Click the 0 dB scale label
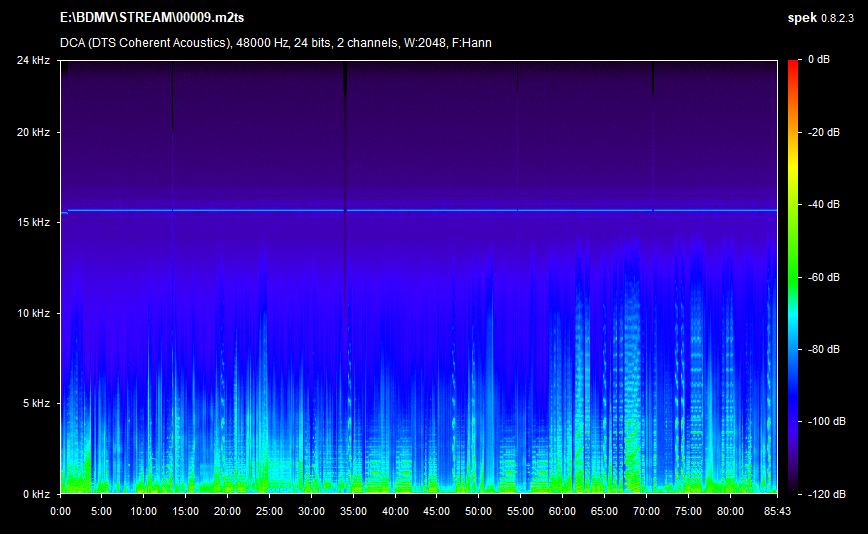The width and height of the screenshot is (868, 534). click(x=817, y=61)
